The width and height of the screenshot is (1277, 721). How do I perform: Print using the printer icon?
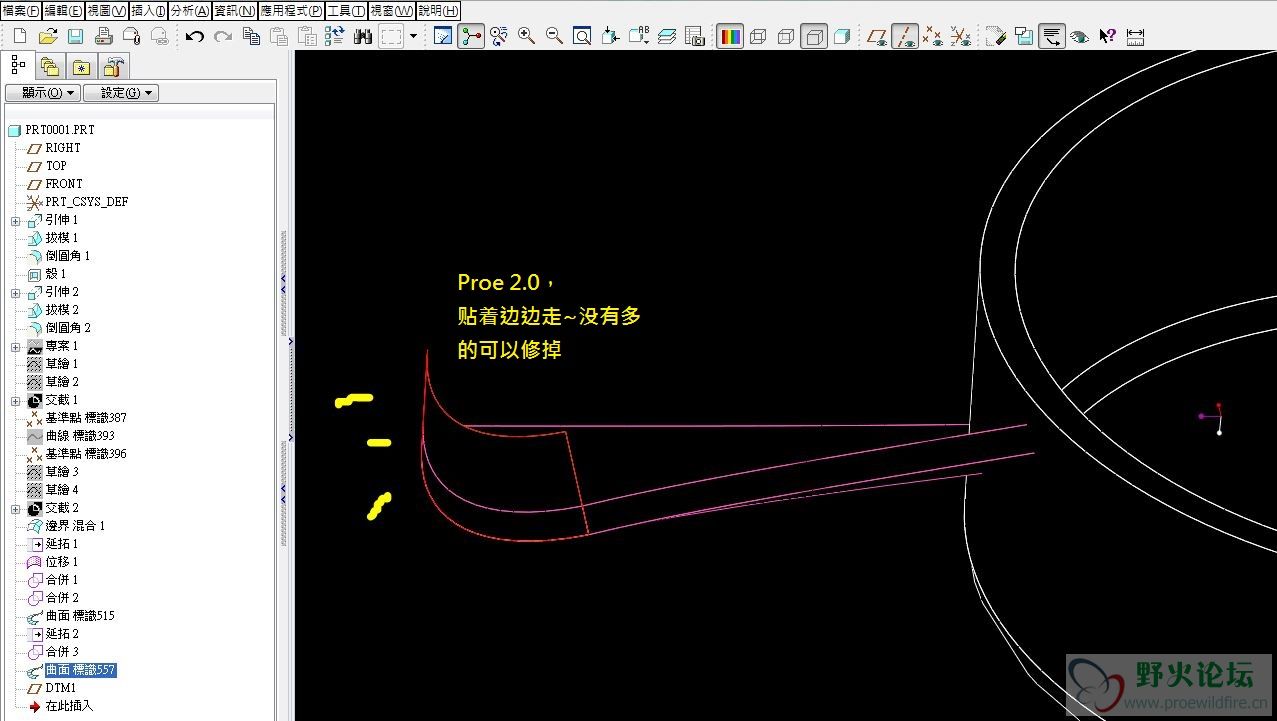(x=103, y=36)
